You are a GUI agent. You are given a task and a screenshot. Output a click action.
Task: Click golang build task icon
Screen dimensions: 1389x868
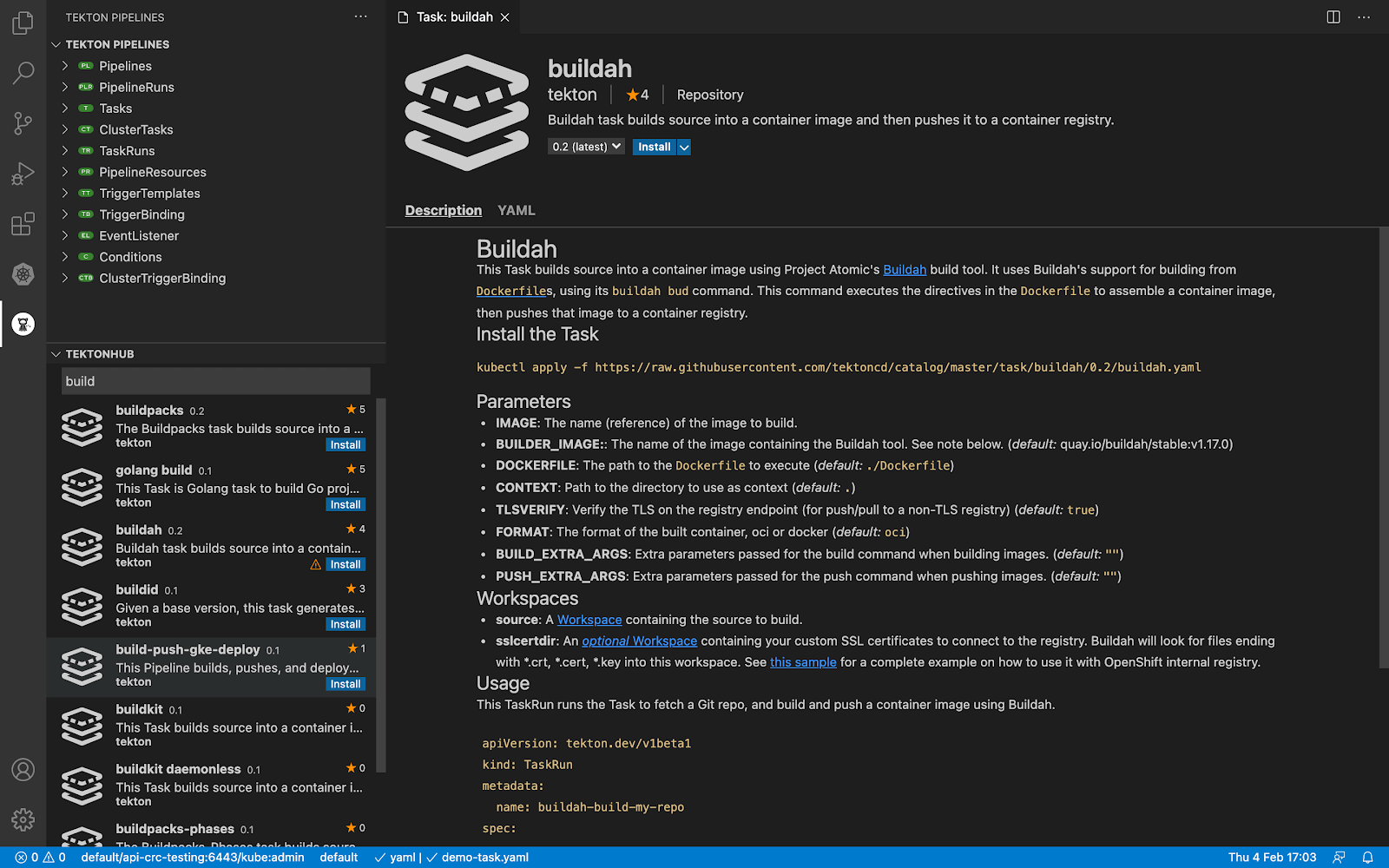(x=82, y=487)
